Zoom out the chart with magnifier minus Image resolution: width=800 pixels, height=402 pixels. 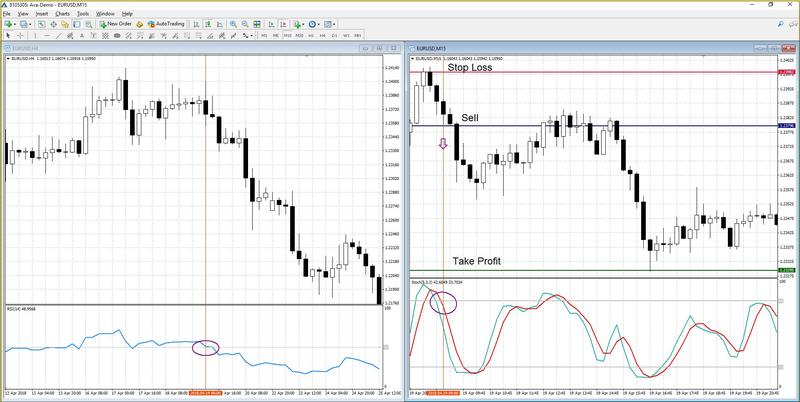(245, 24)
